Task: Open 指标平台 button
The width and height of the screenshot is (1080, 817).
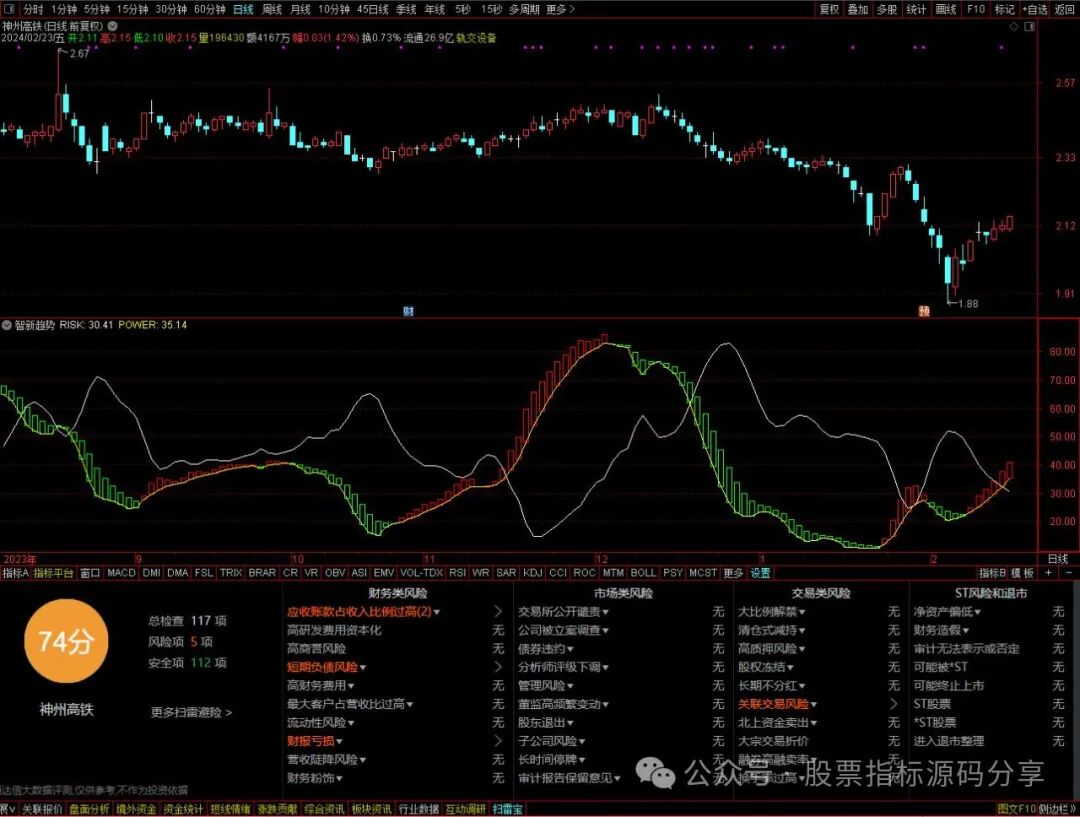Action: [53, 572]
